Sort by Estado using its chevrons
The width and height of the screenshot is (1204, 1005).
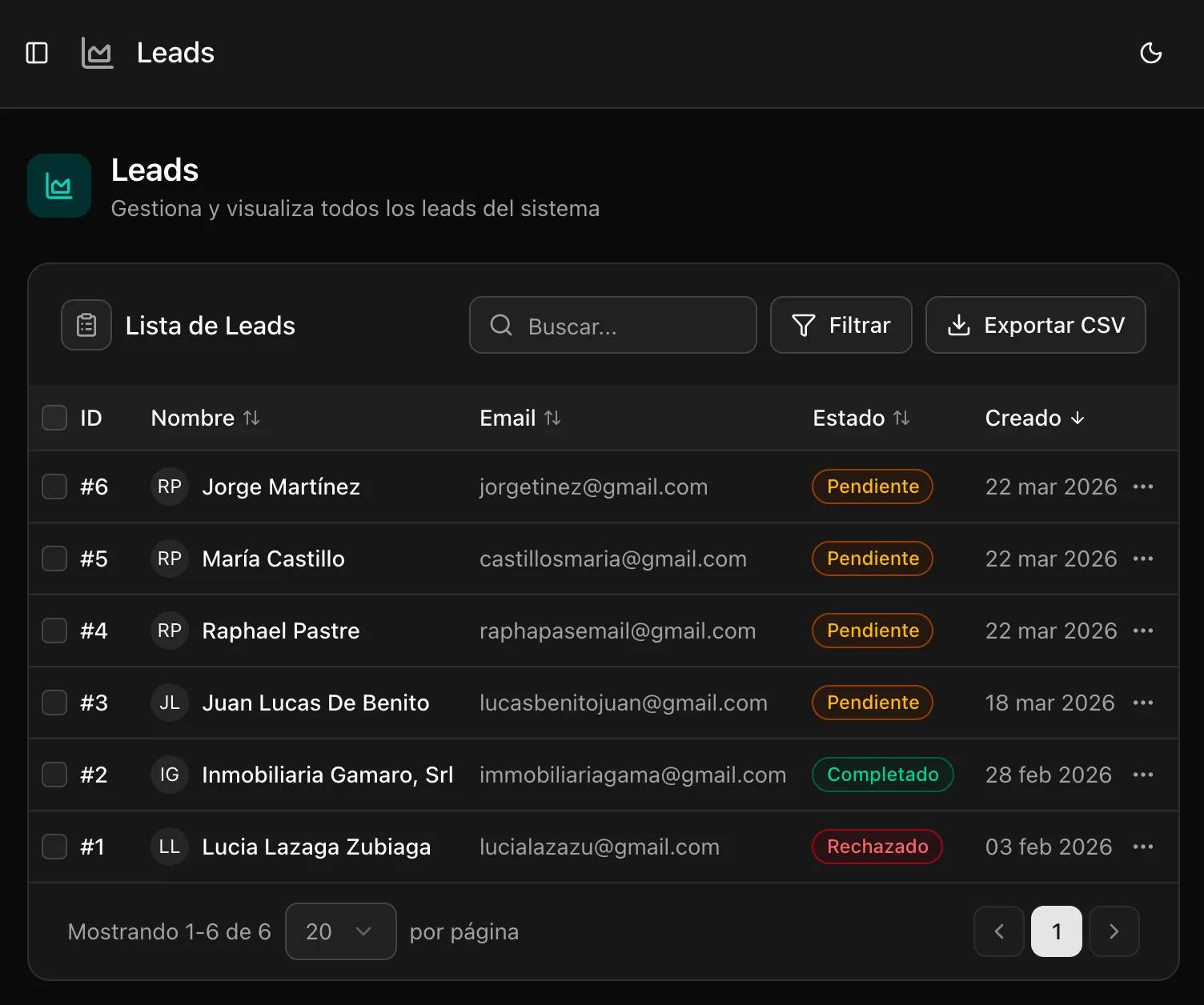tap(903, 418)
